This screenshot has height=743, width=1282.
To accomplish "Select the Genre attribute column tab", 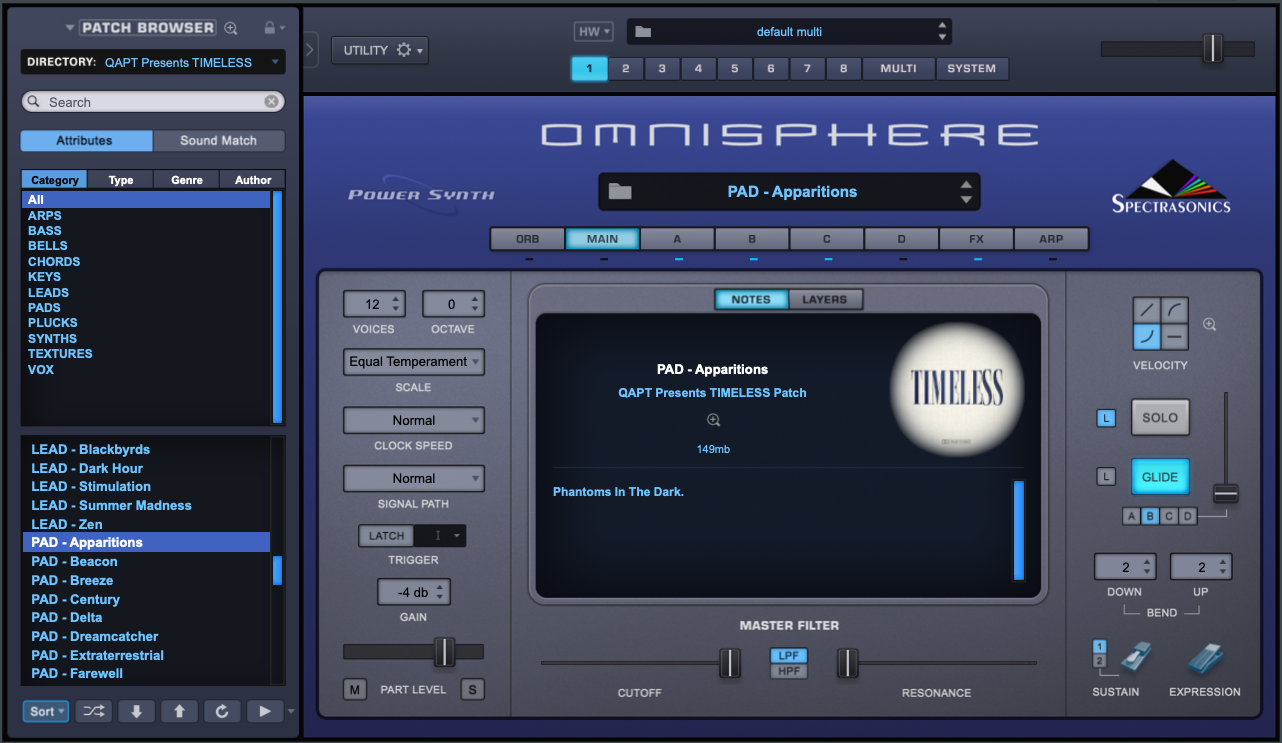I will click(x=187, y=180).
